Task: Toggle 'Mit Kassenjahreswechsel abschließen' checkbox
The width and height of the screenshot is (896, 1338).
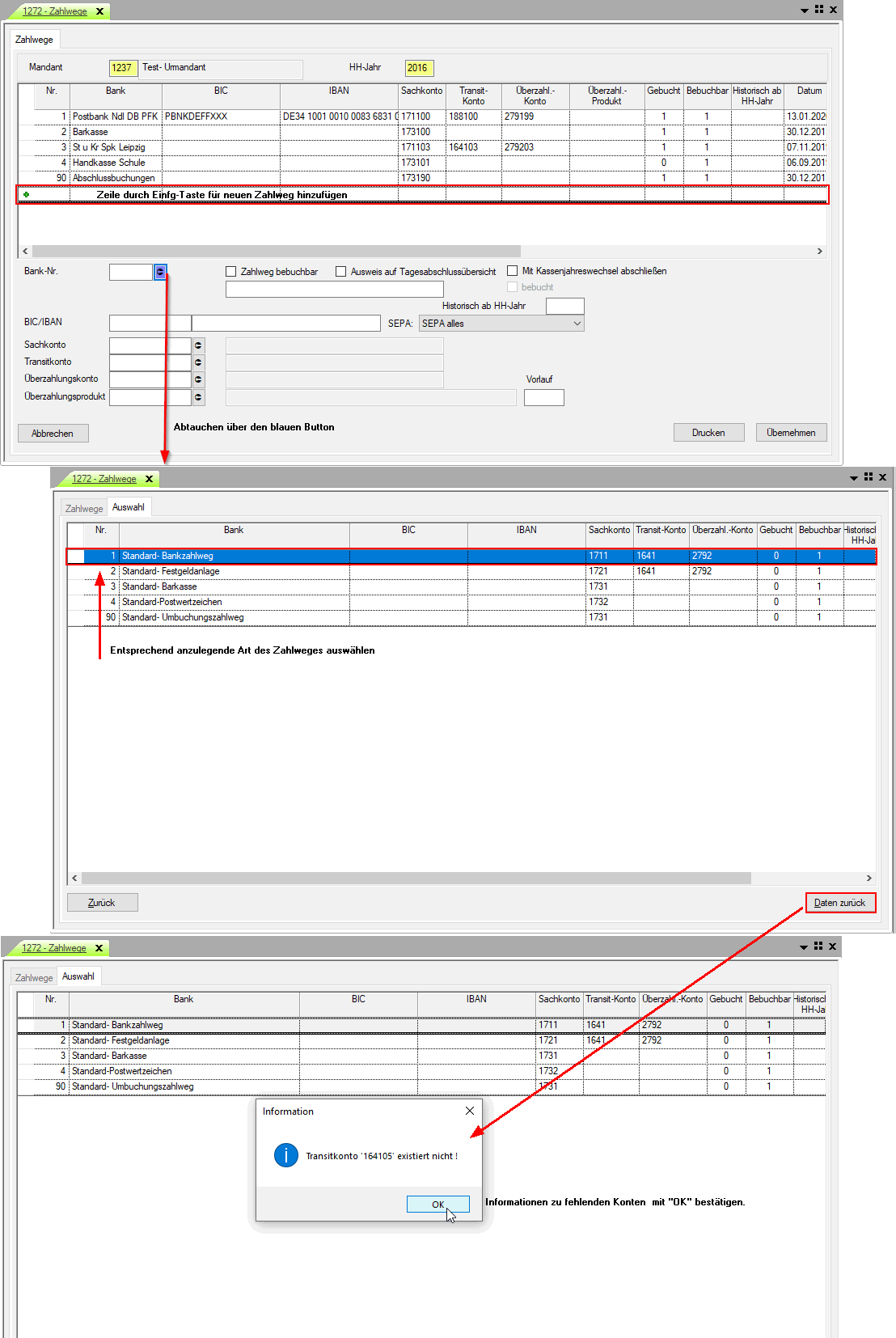Action: point(513,271)
